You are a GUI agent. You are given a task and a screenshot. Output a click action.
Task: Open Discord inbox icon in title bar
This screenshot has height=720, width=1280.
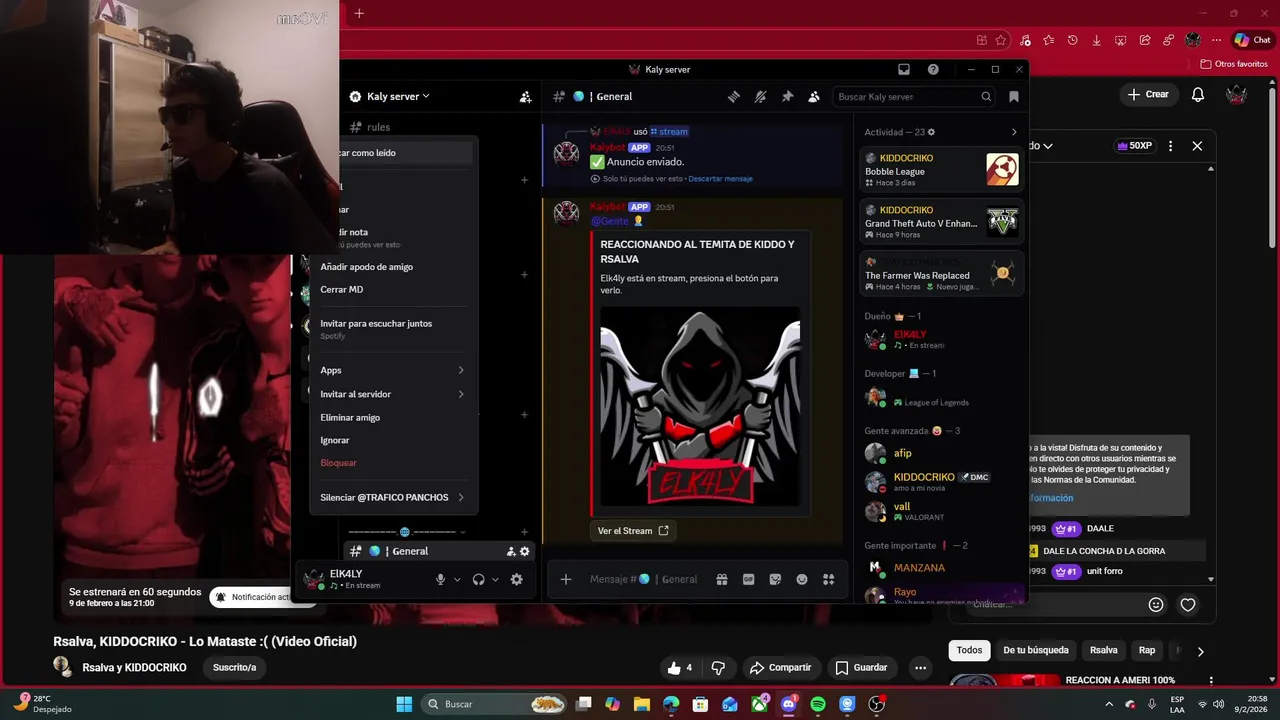(904, 69)
